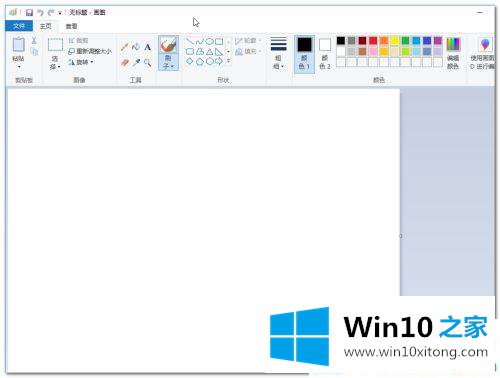Click 重新调整大小 (Resize) button
Viewport: 500px width, 378px height.
90,51
